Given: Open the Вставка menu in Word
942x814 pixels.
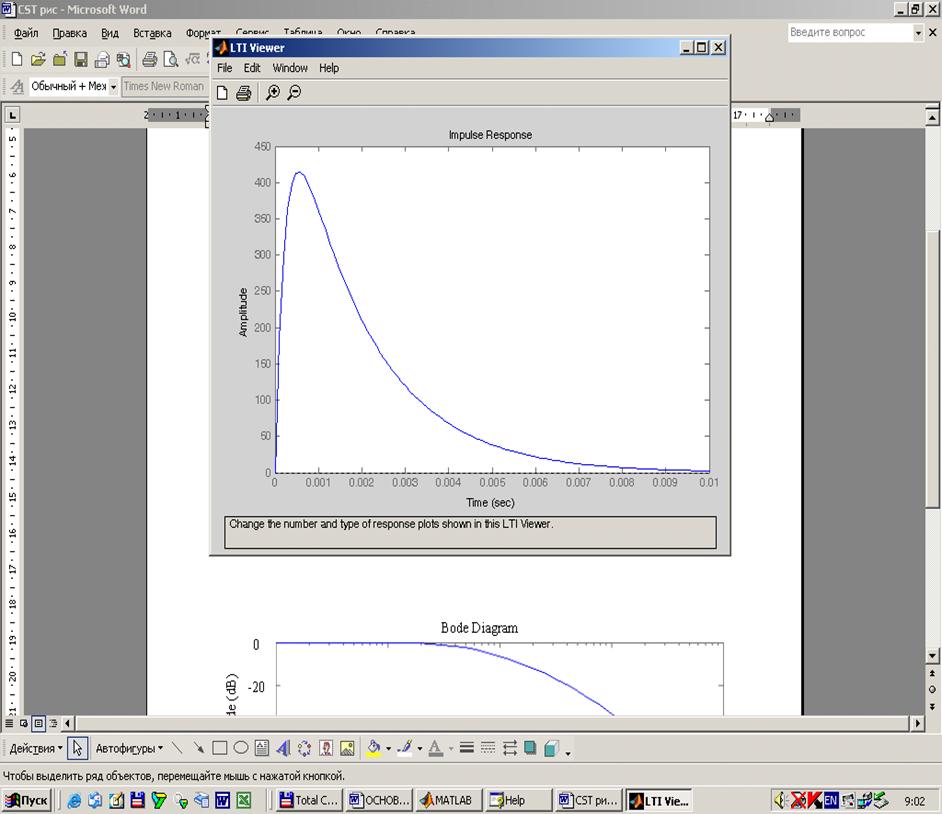Looking at the screenshot, I should 152,33.
